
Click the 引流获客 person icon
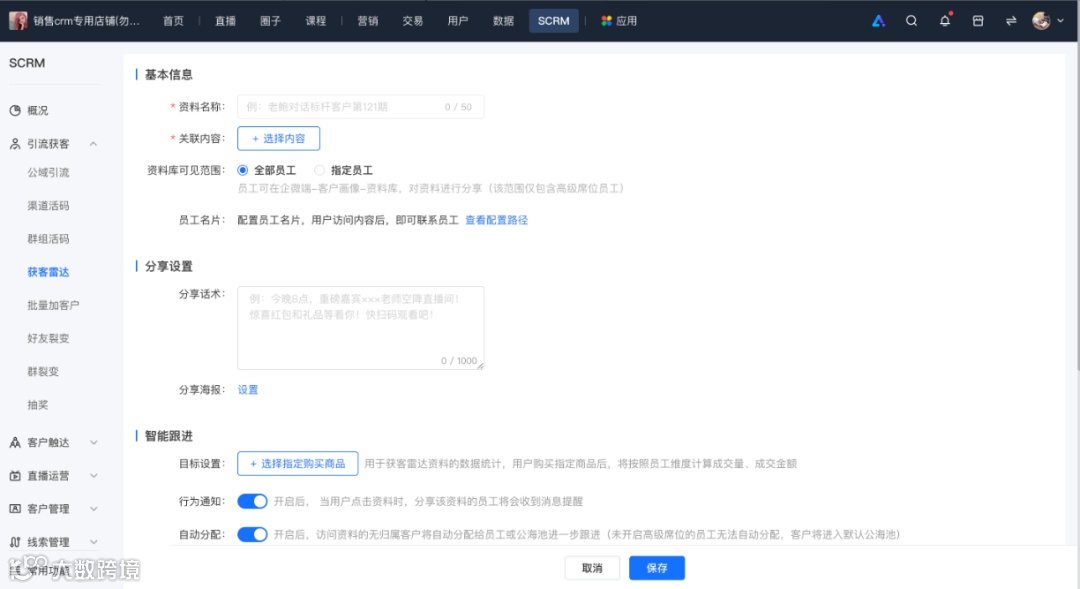pos(15,143)
